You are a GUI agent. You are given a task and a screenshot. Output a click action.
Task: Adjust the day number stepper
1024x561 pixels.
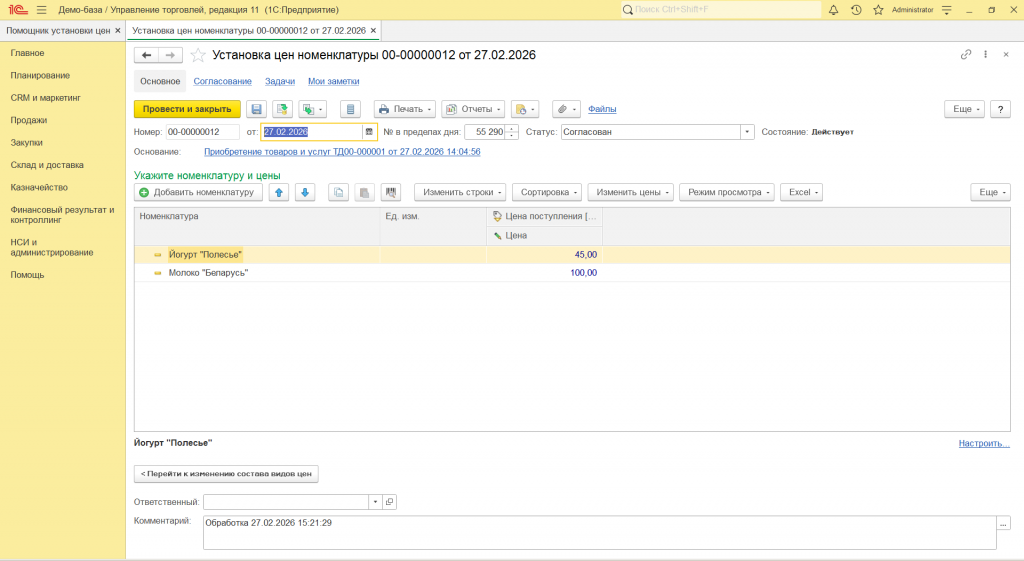pyautogui.click(x=511, y=132)
